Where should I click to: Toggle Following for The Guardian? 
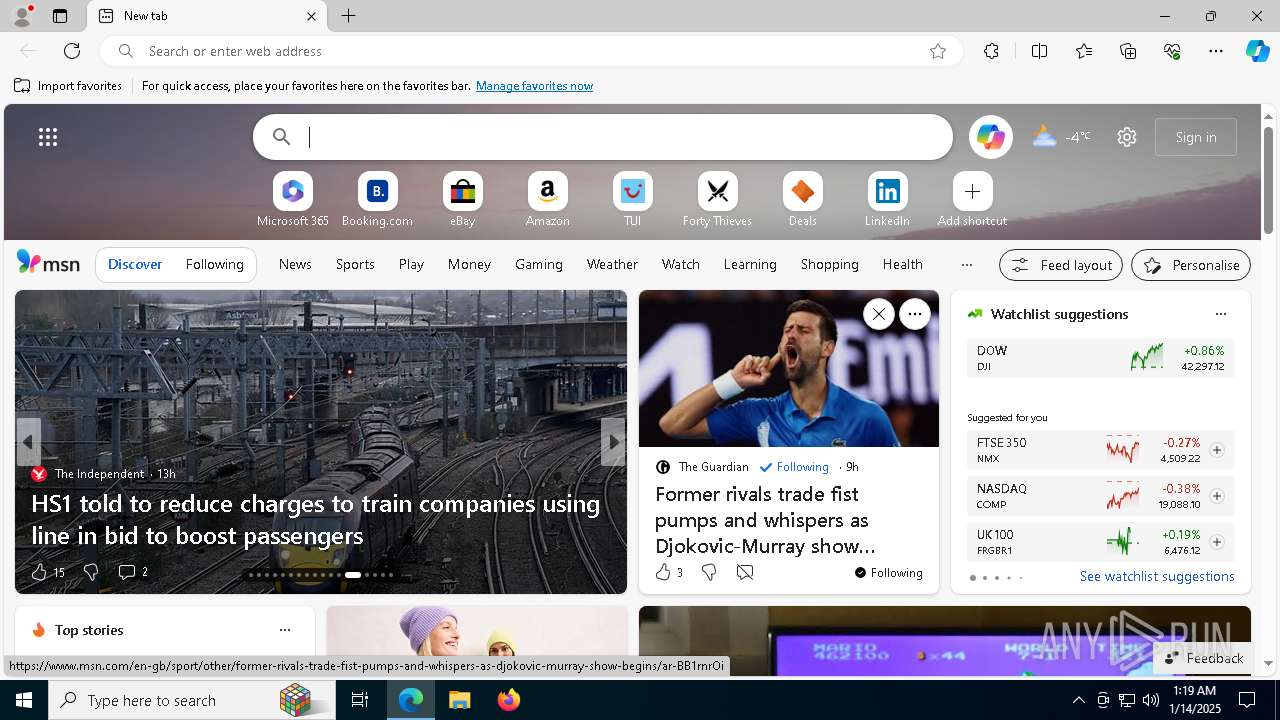click(x=794, y=467)
